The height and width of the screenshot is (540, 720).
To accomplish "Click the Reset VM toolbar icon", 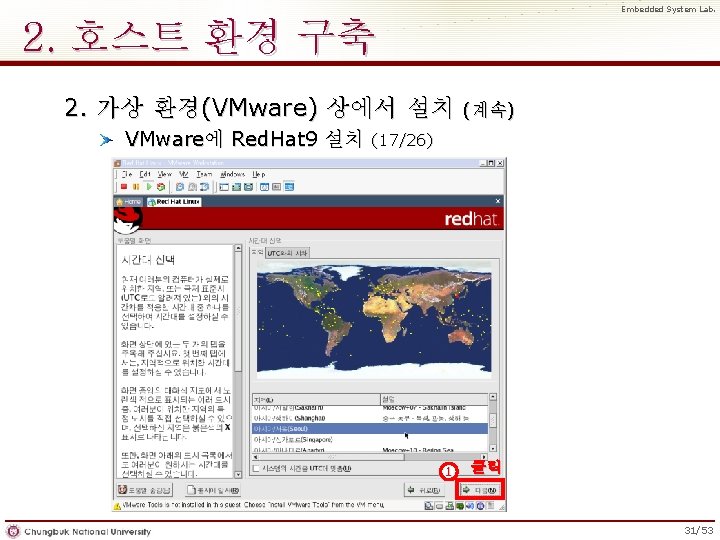I will (161, 187).
